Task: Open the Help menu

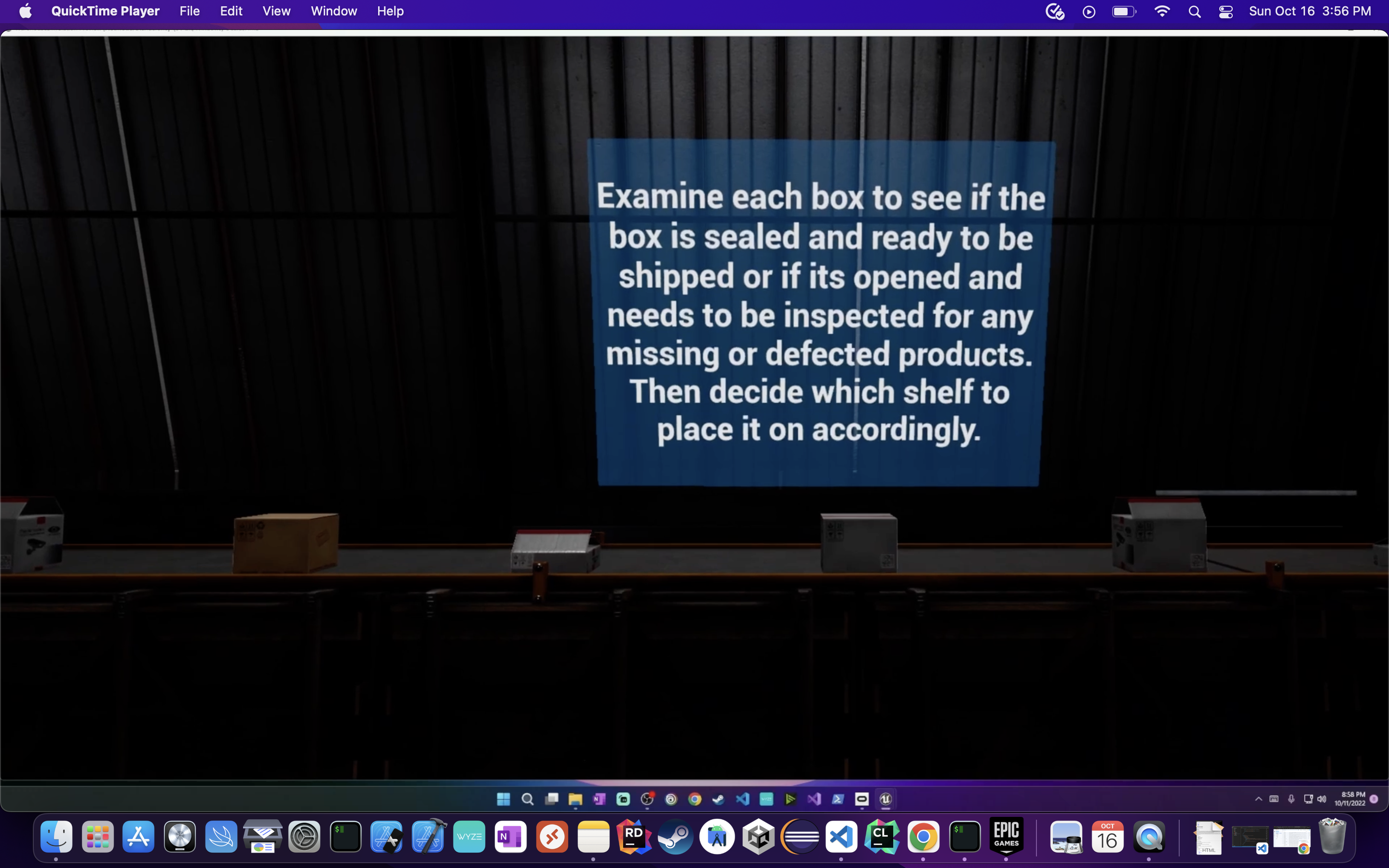Action: pyautogui.click(x=390, y=12)
